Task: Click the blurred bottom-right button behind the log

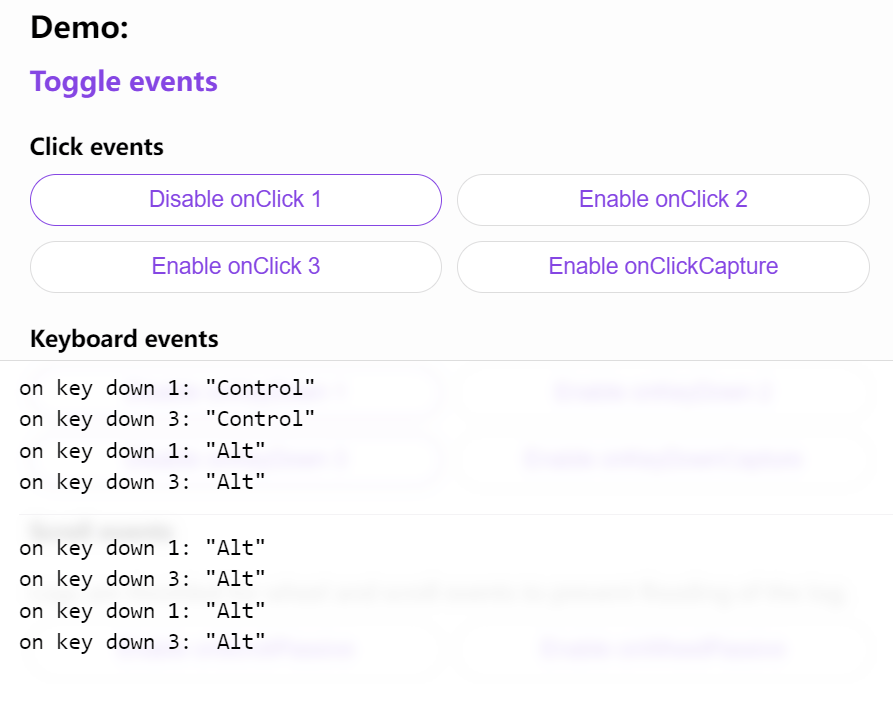Action: (663, 648)
